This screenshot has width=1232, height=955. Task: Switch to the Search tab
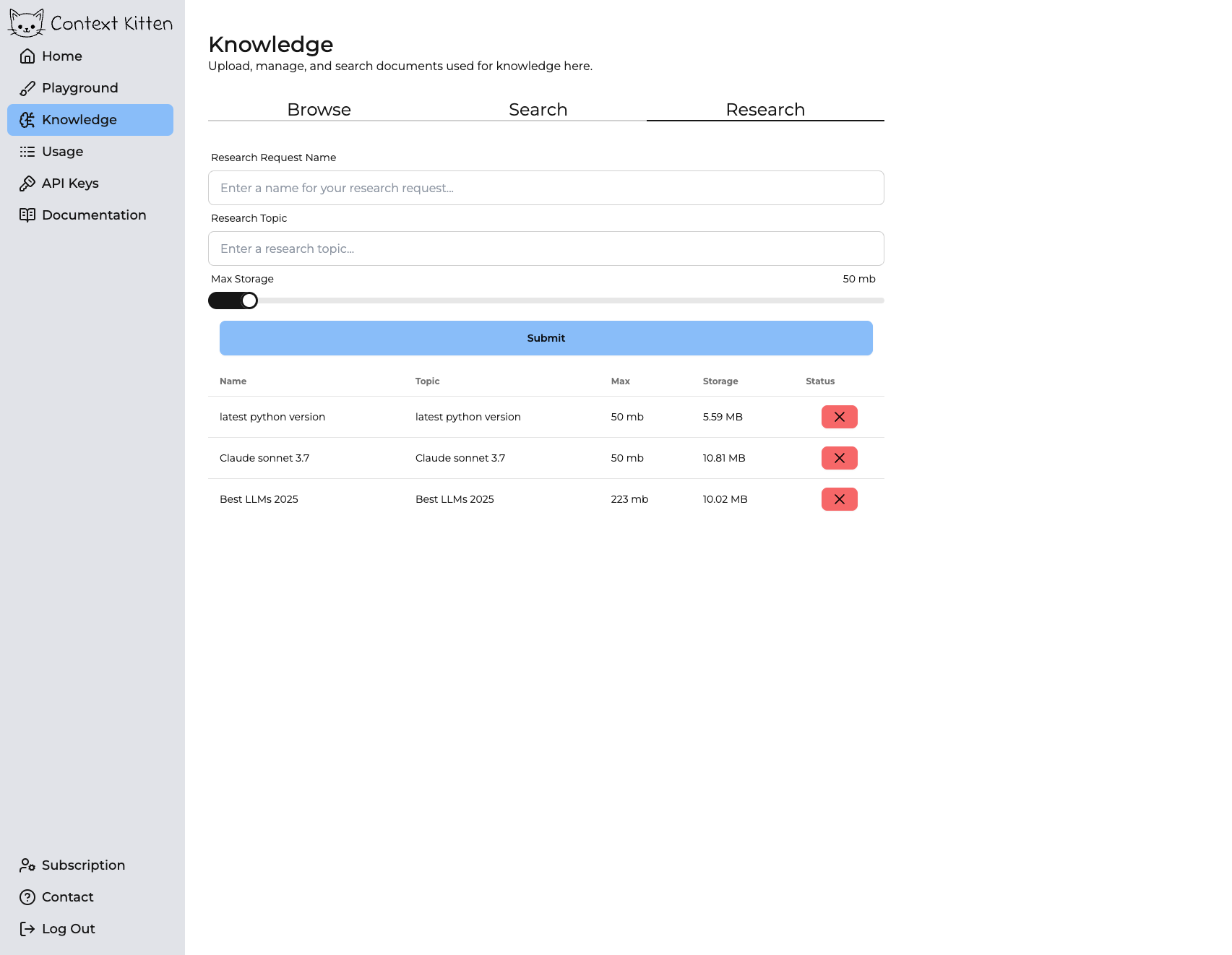pyautogui.click(x=538, y=110)
